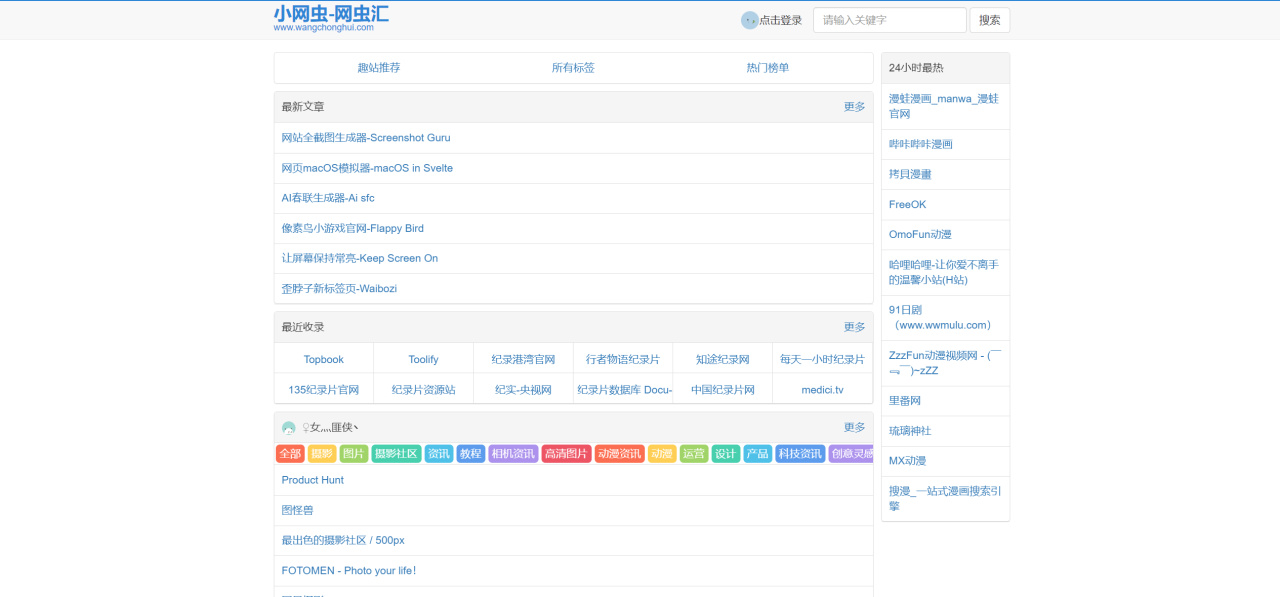Open 哔咔哔咔漫画 hot link
This screenshot has height=597, width=1280.
click(x=921, y=144)
